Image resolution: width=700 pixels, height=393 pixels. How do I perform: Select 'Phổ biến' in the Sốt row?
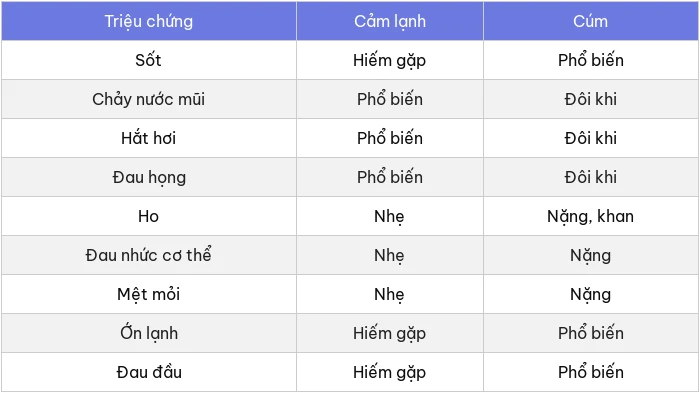point(591,59)
